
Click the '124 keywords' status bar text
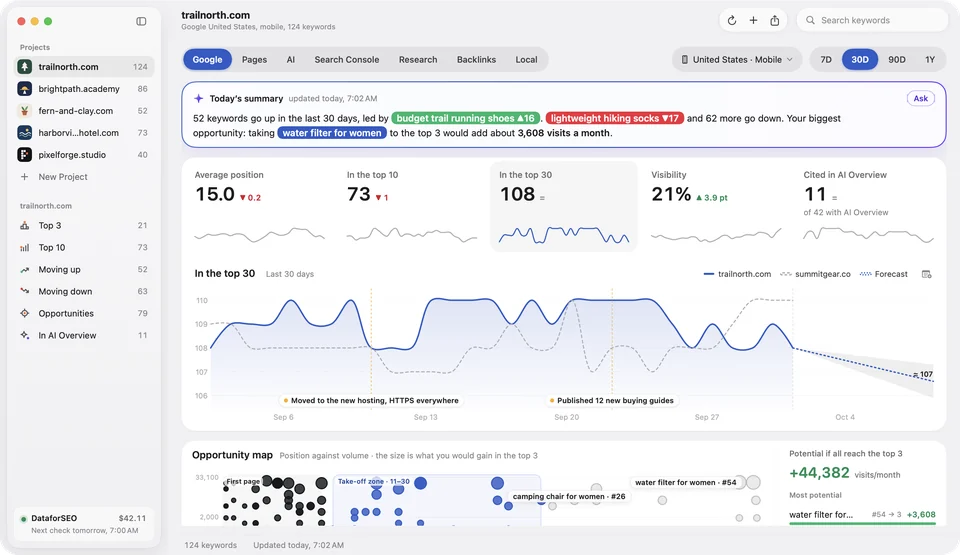(x=211, y=545)
